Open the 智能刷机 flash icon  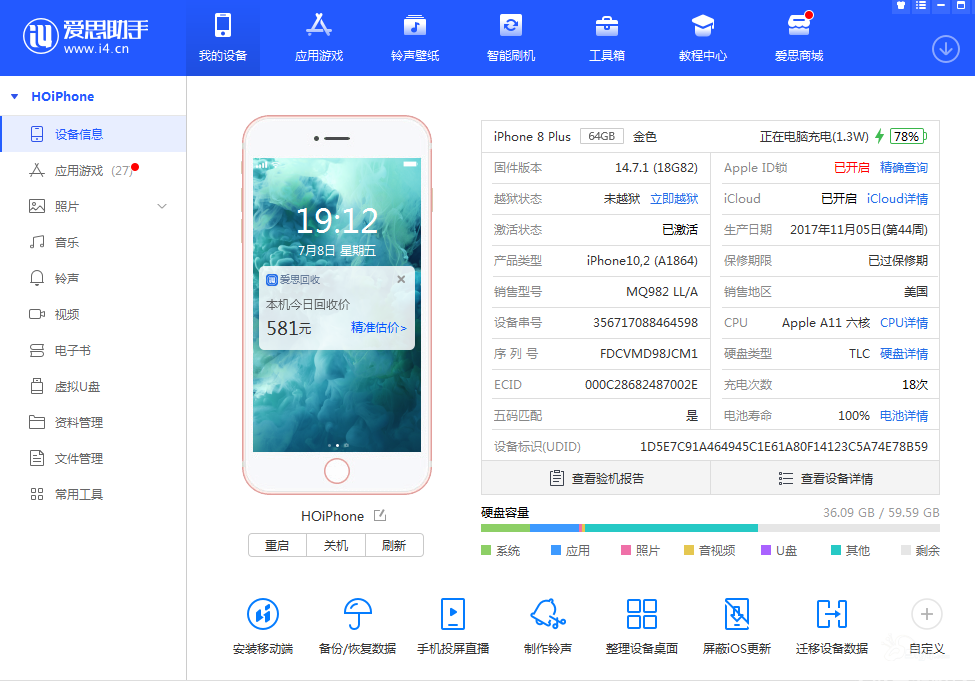[x=511, y=25]
